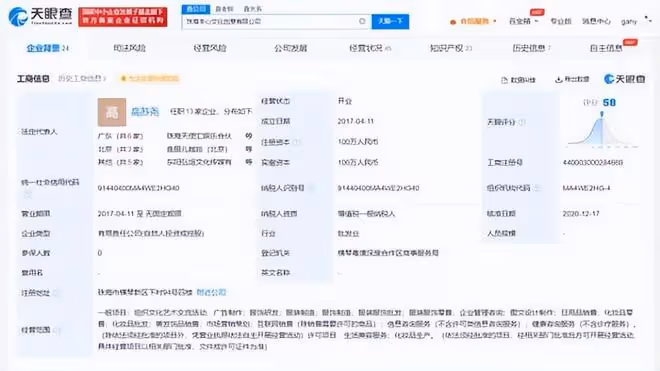This screenshot has height=371, width=660.
Task: Open the legal representative avatar 高
Action: pos(112,112)
